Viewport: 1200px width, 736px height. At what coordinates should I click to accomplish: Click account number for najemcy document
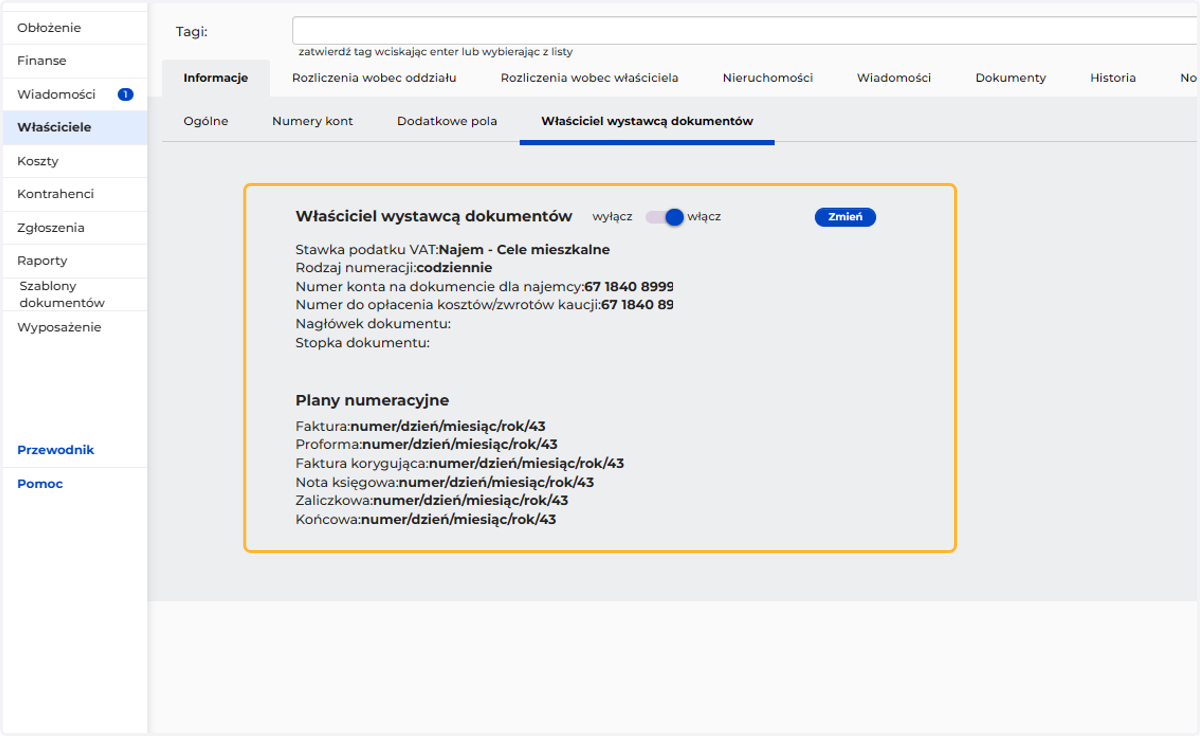(629, 287)
